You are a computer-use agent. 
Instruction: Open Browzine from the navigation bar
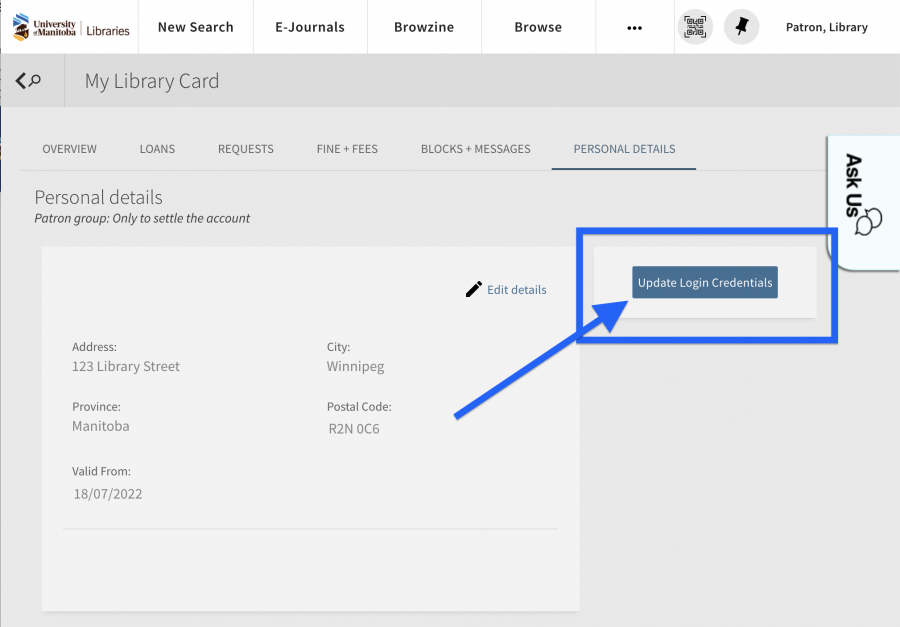point(424,27)
